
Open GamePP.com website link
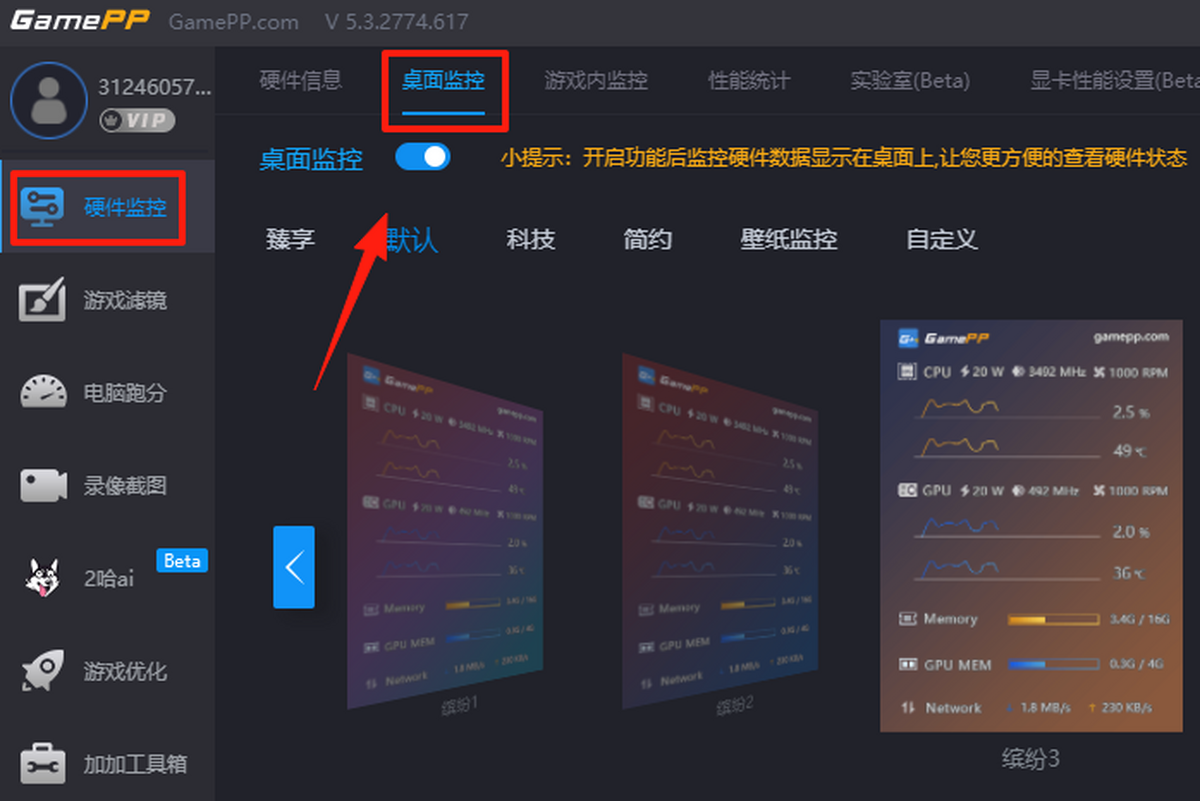[235, 21]
